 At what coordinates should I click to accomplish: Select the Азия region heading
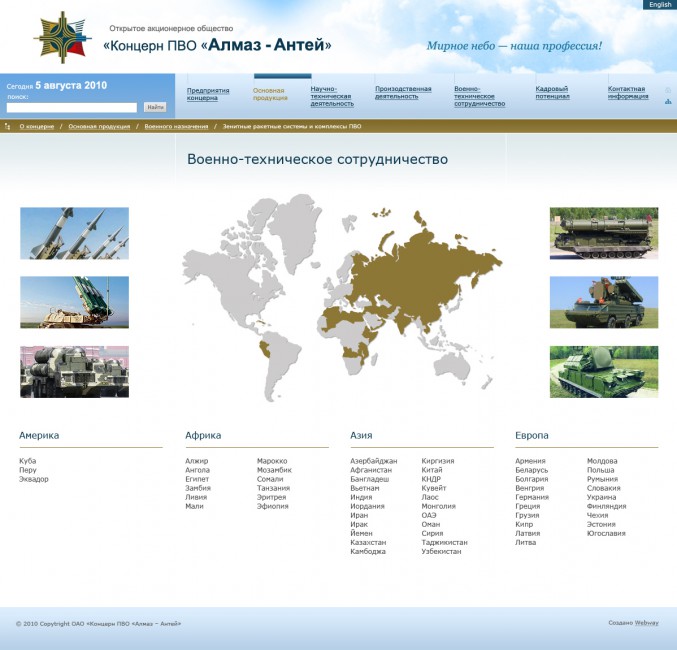[361, 435]
